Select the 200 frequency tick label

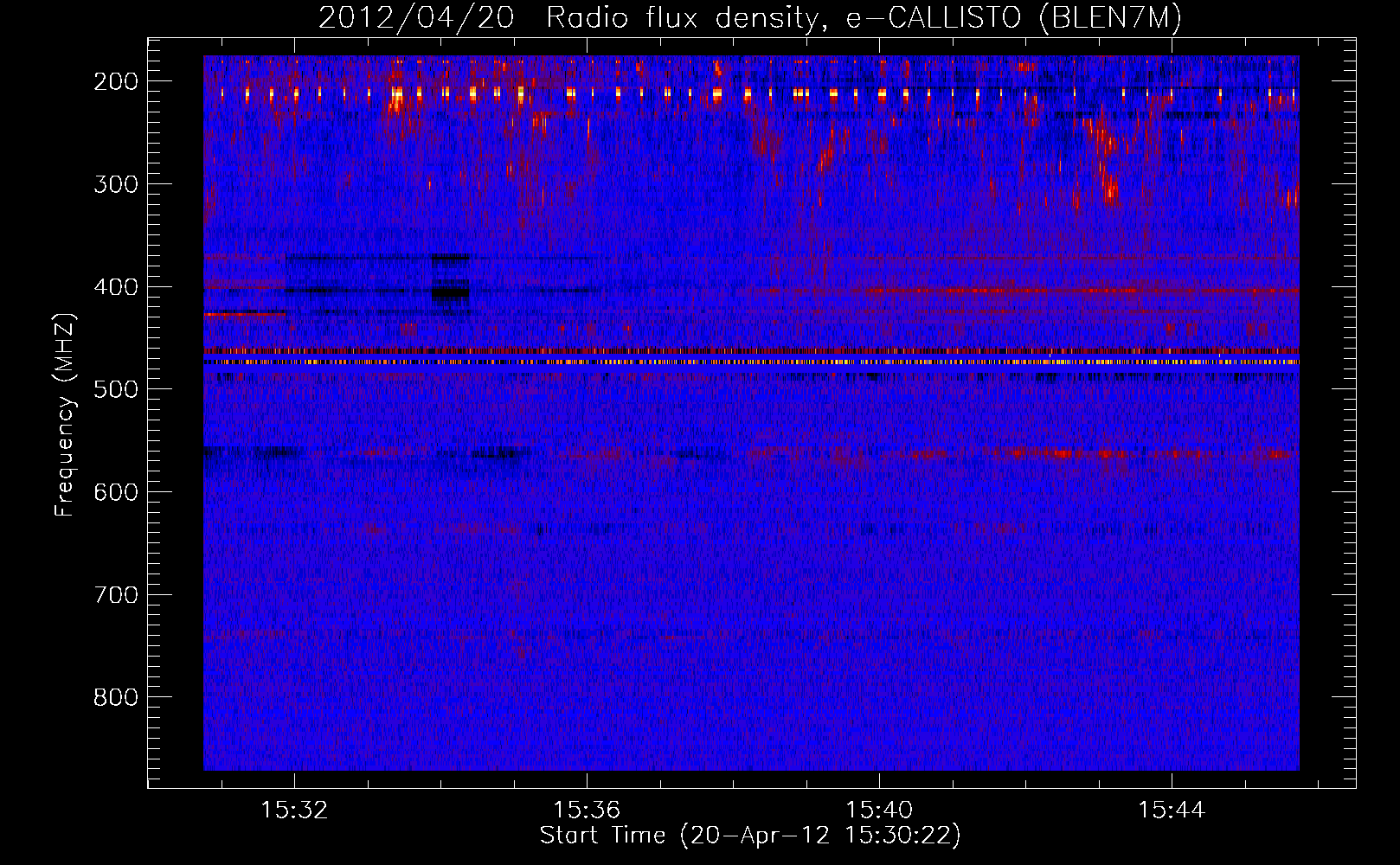point(116,81)
